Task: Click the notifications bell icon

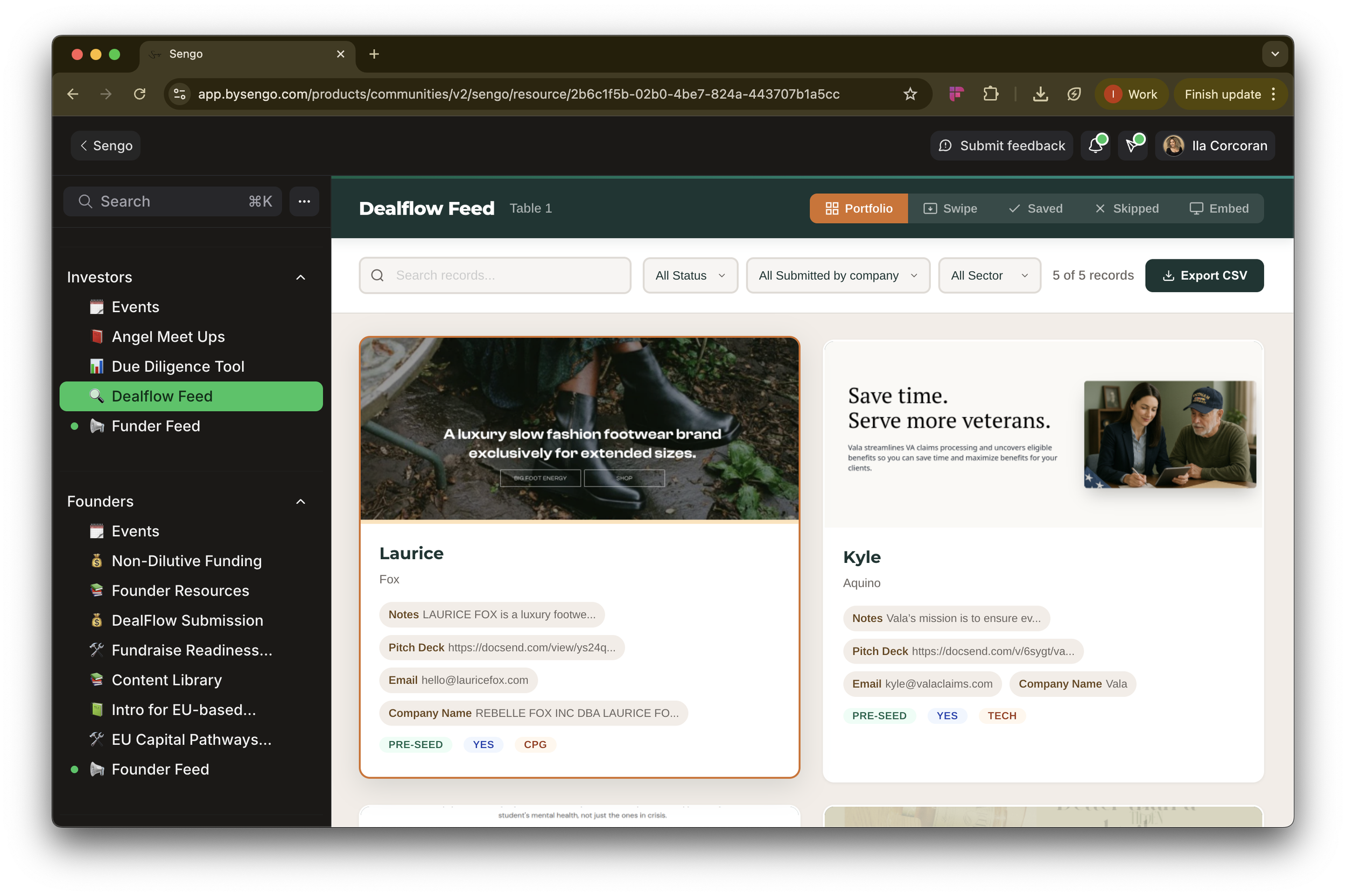Action: click(1095, 146)
